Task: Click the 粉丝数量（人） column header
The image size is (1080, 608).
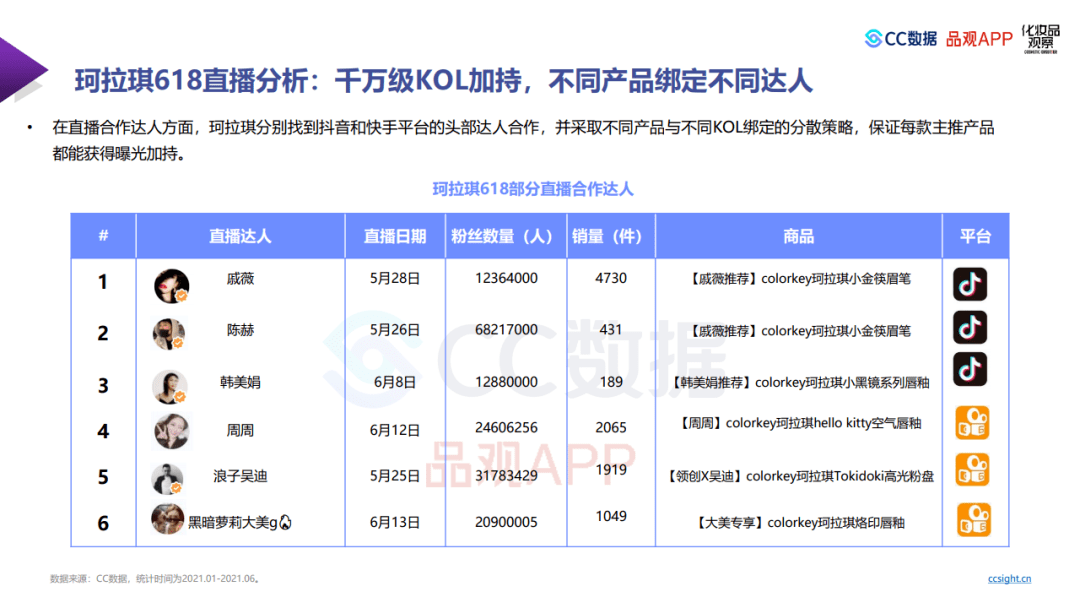Action: coord(506,237)
